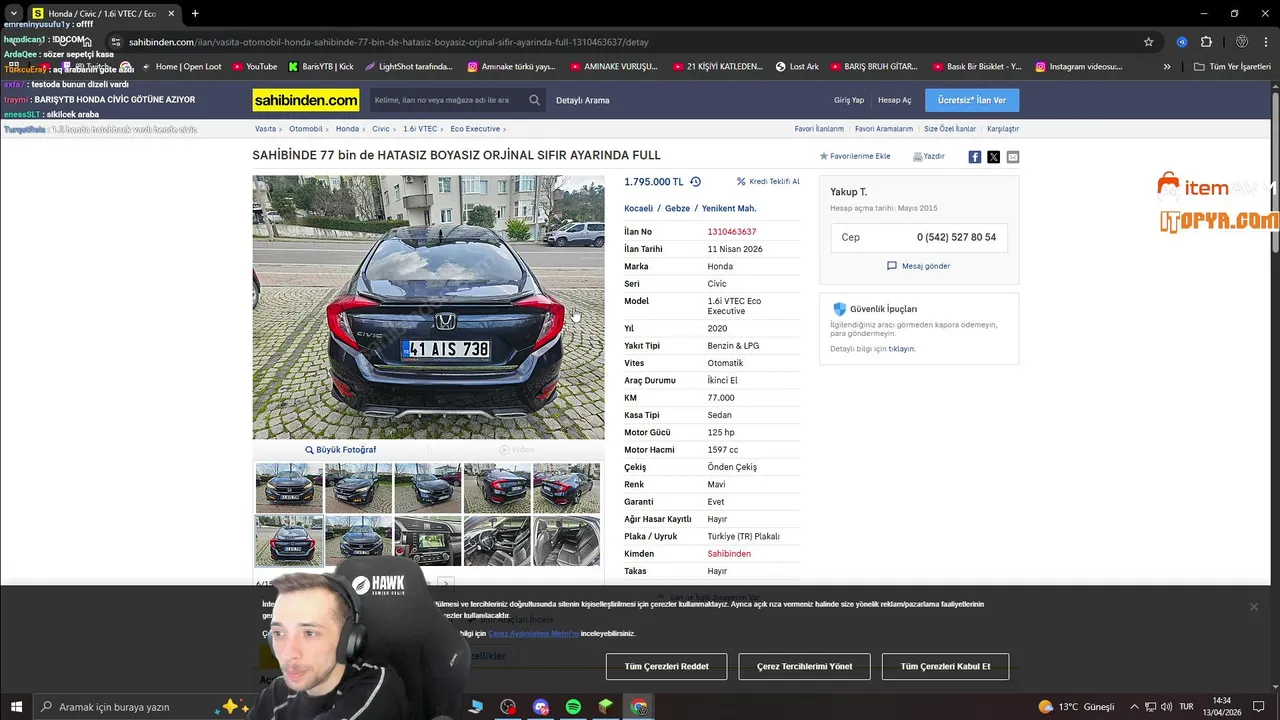This screenshot has height=720, width=1280.
Task: Open Spotify from the taskbar
Action: (573, 707)
